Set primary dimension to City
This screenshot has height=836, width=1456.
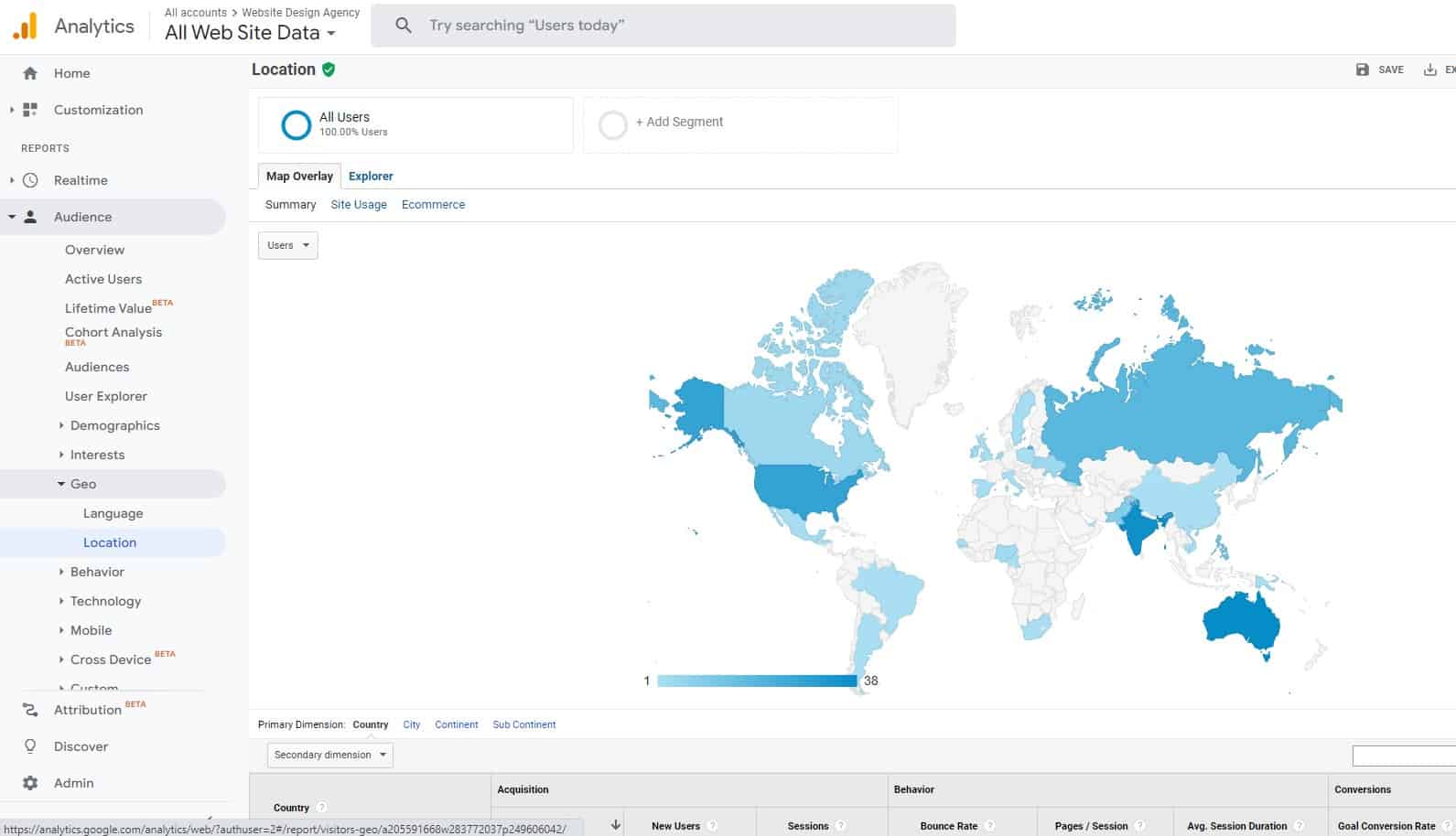click(412, 724)
